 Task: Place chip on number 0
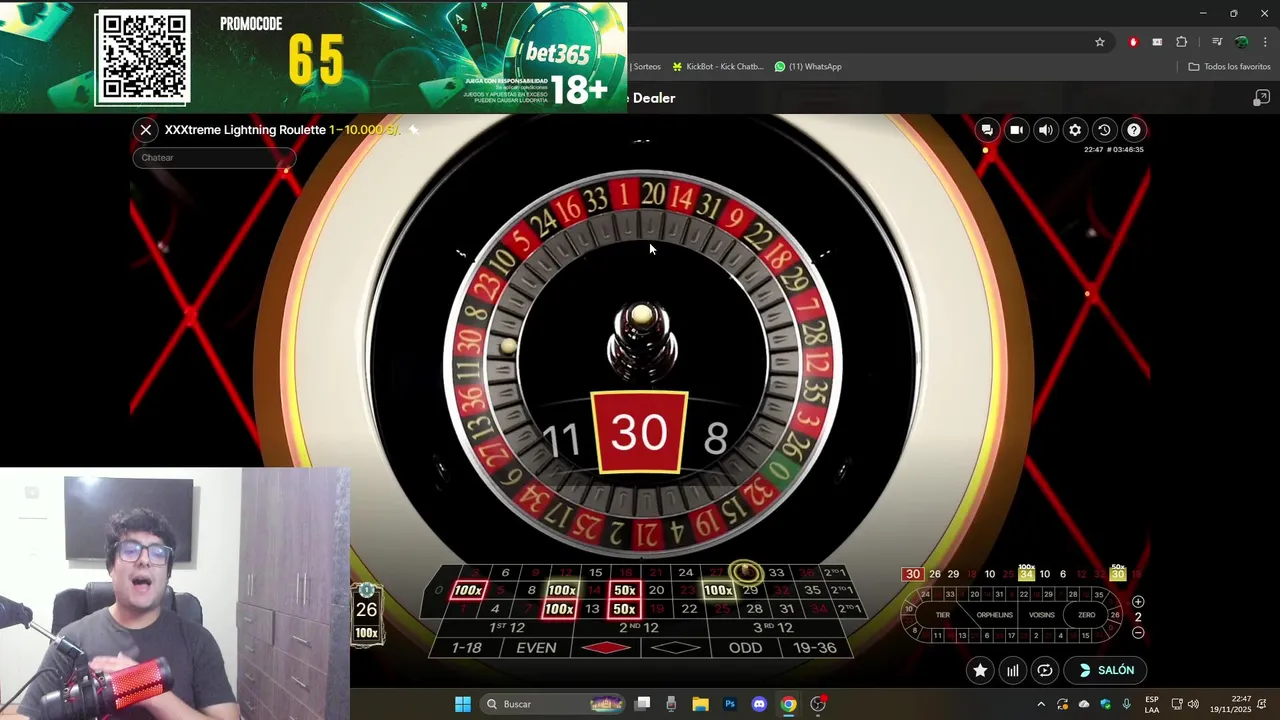click(439, 590)
